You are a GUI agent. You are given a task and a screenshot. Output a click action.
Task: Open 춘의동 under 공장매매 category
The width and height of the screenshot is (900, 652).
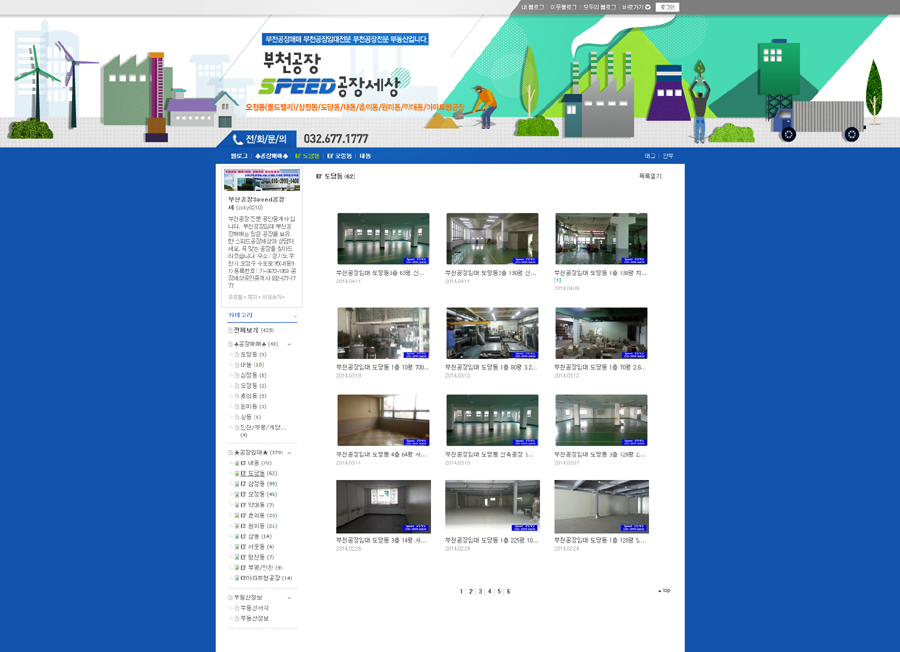click(253, 396)
